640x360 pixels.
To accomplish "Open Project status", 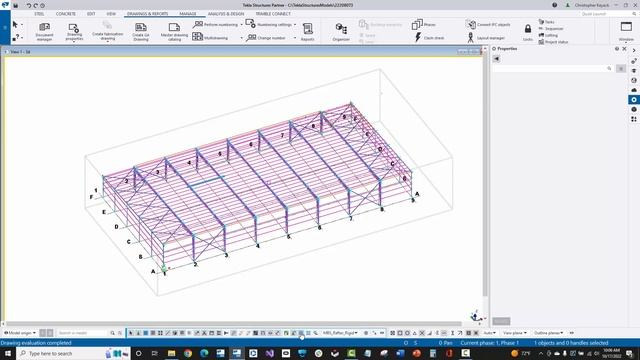I will coord(553,42).
